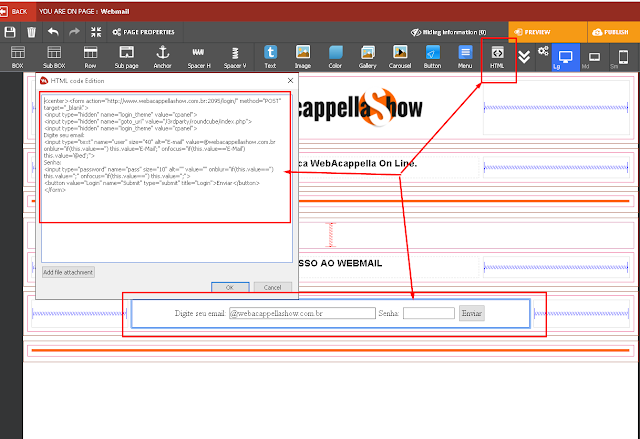Screen dimensions: 640x439
Task: Insert a Sub BOX element
Action: [x=54, y=57]
